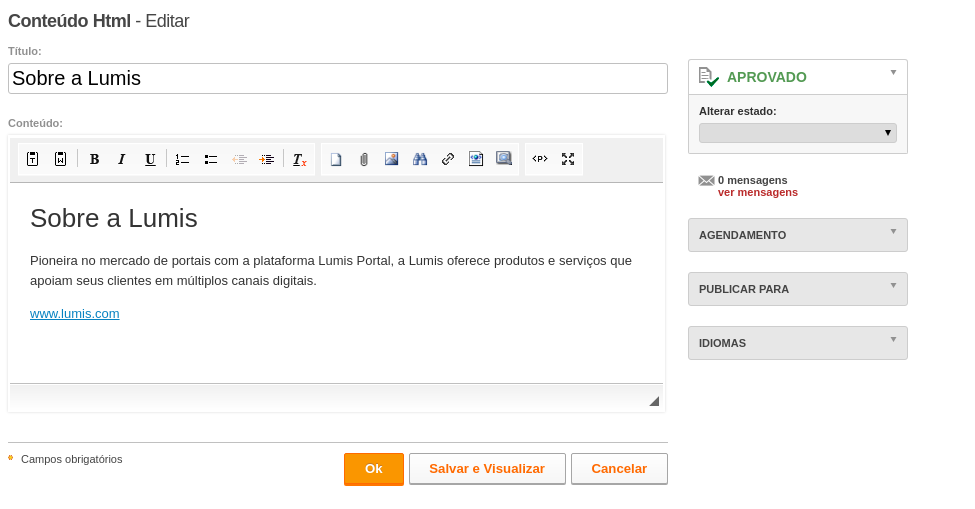Viewport: 975px width, 509px height.
Task: Expand the AGENDAMENTO section
Action: click(x=798, y=235)
